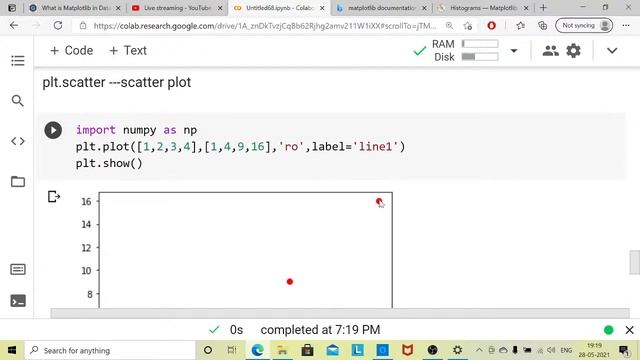640x360 pixels.
Task: Click the vertical notebook scrollbar thumb
Action: (634, 262)
